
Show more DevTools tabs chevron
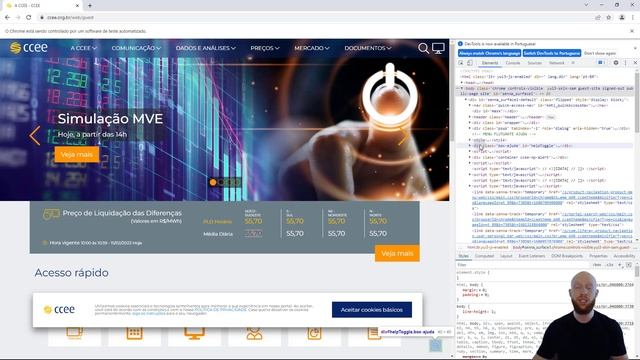click(573, 63)
